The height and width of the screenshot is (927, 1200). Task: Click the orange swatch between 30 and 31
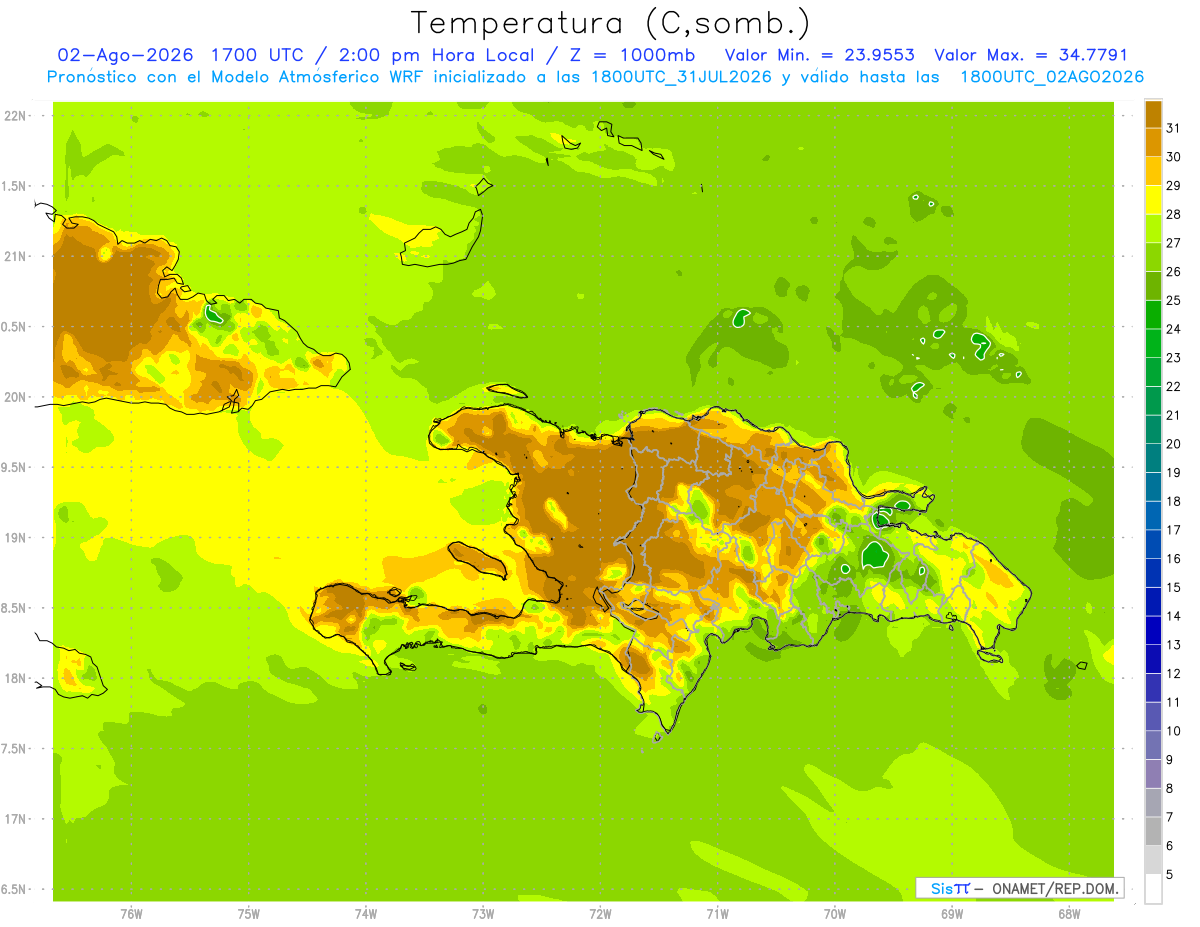click(x=1153, y=142)
